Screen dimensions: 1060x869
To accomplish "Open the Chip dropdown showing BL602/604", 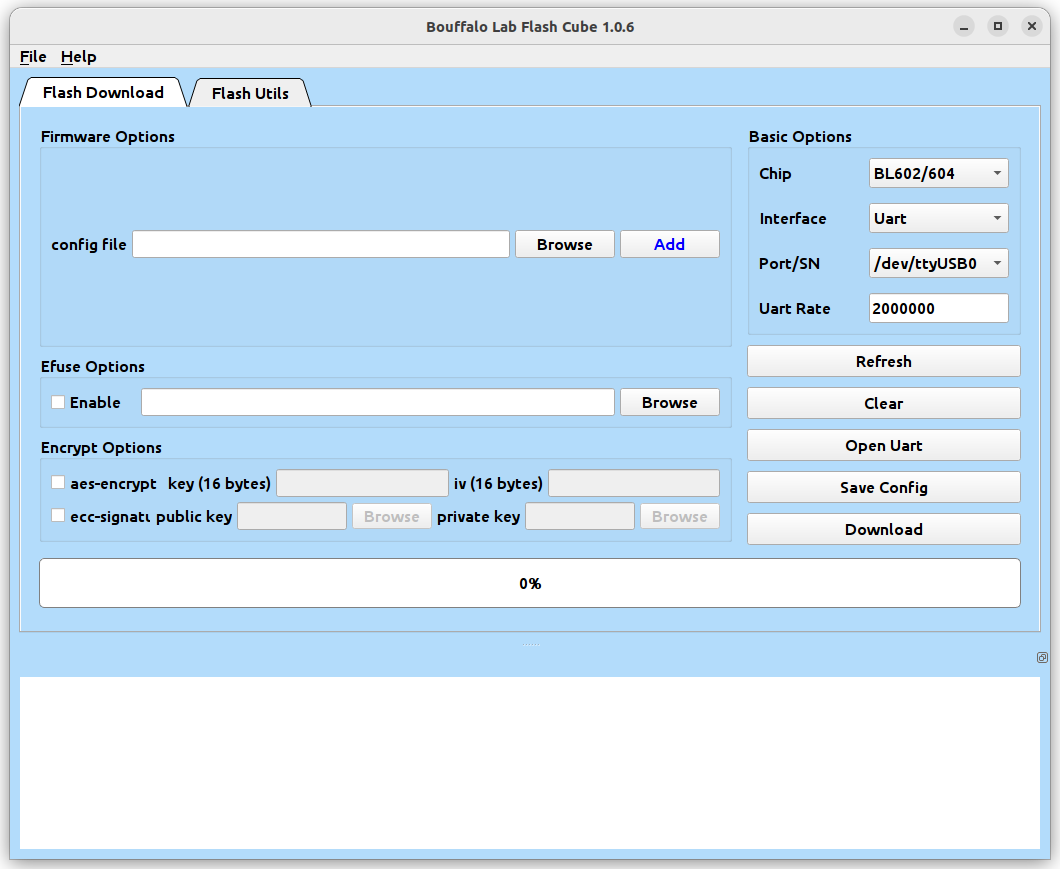I will point(938,173).
